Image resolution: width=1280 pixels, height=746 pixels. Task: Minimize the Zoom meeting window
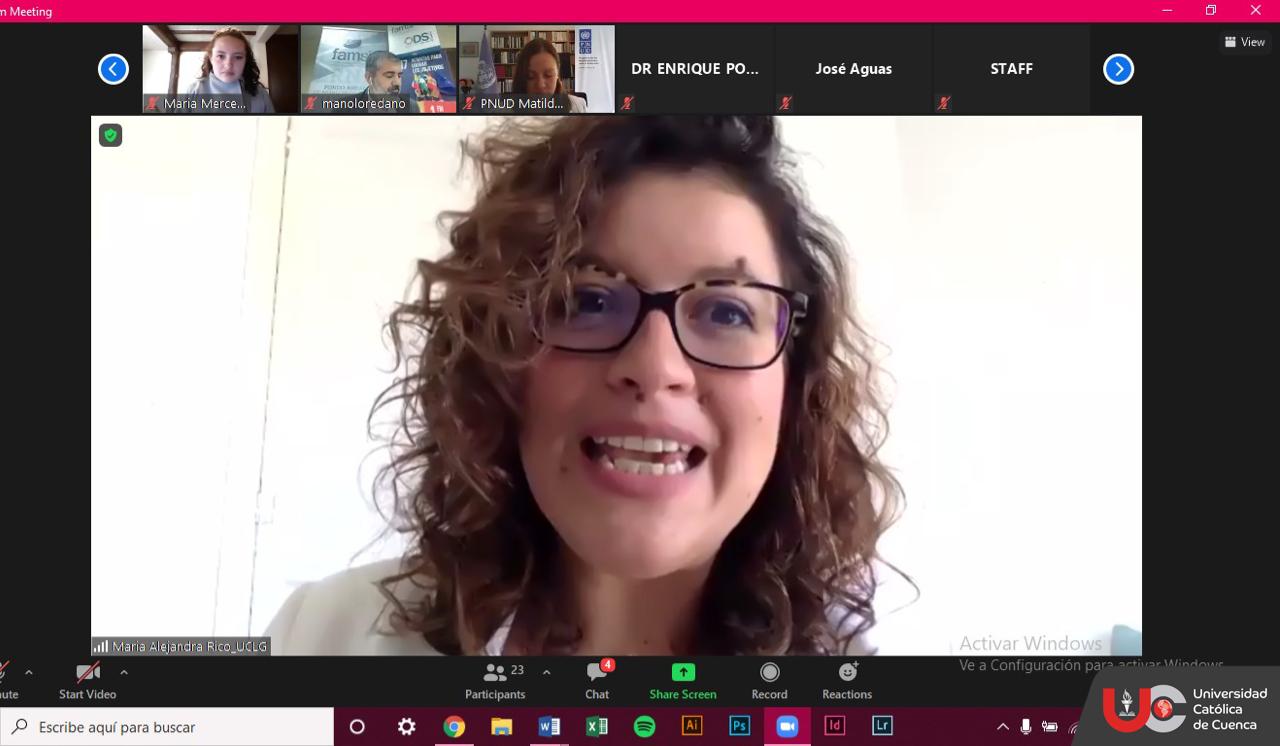tap(1167, 10)
